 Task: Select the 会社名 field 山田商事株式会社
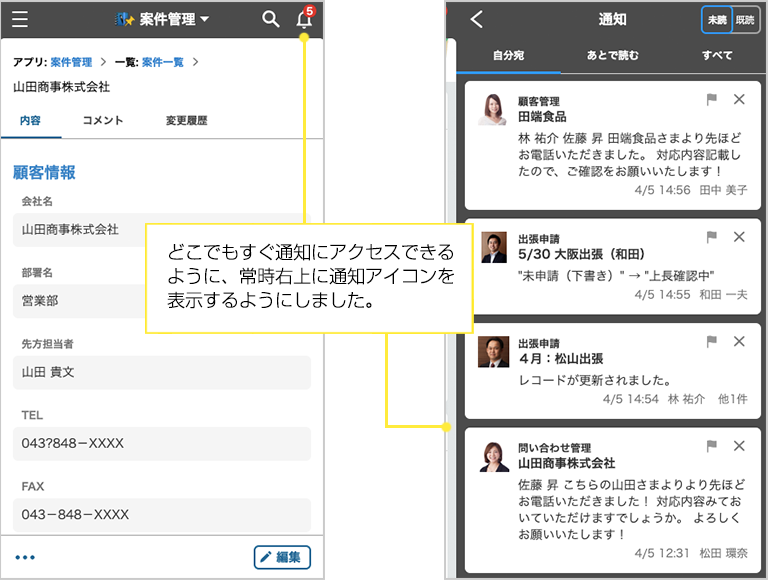[x=162, y=229]
